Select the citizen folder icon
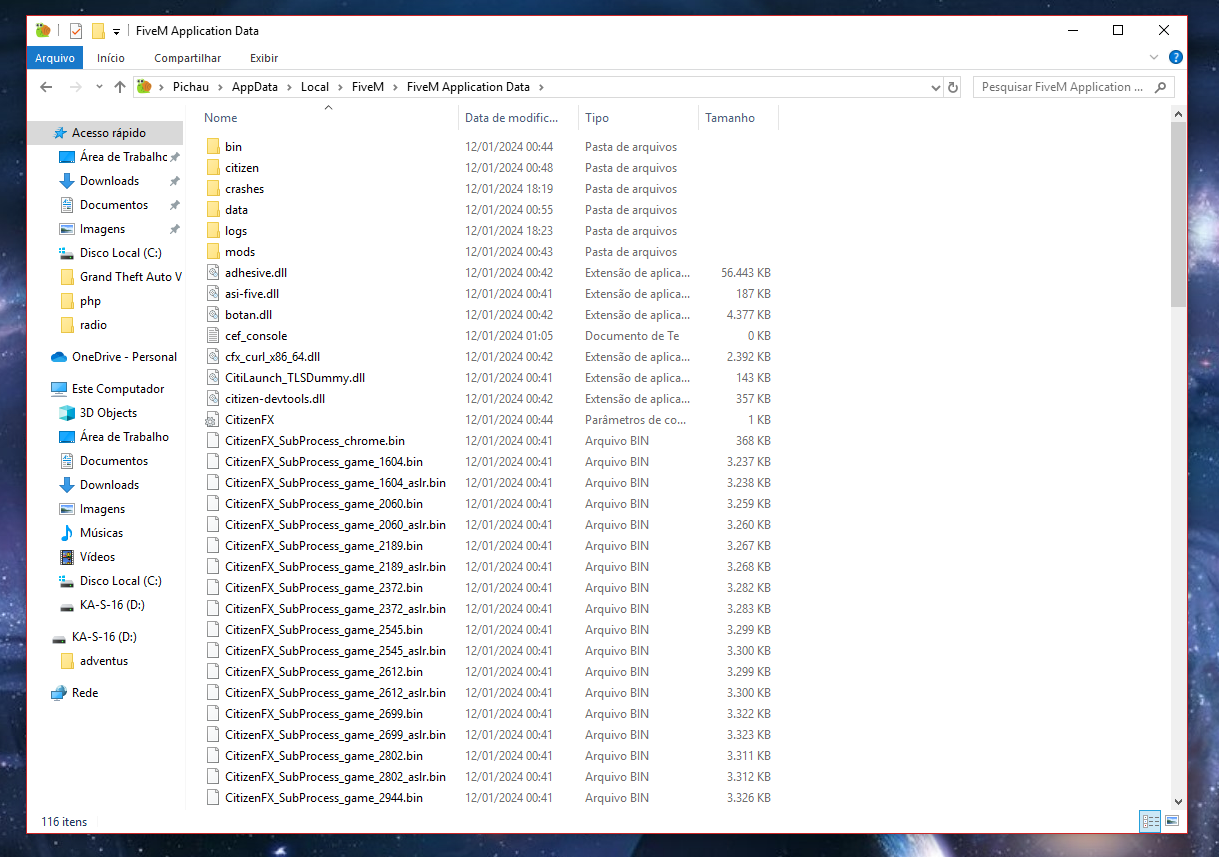Screen dimensions: 1219x857 tap(212, 168)
